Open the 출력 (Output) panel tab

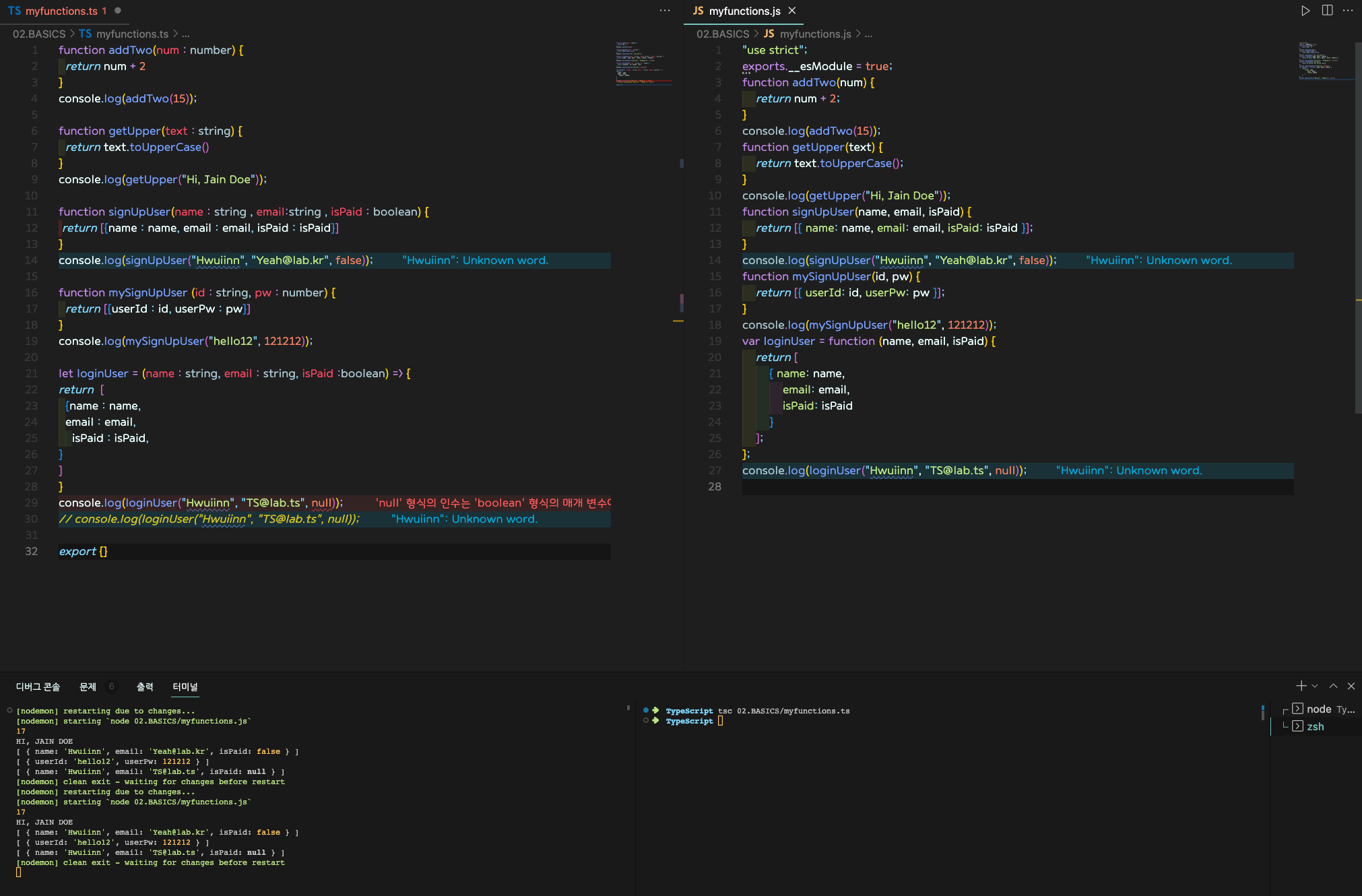point(145,686)
